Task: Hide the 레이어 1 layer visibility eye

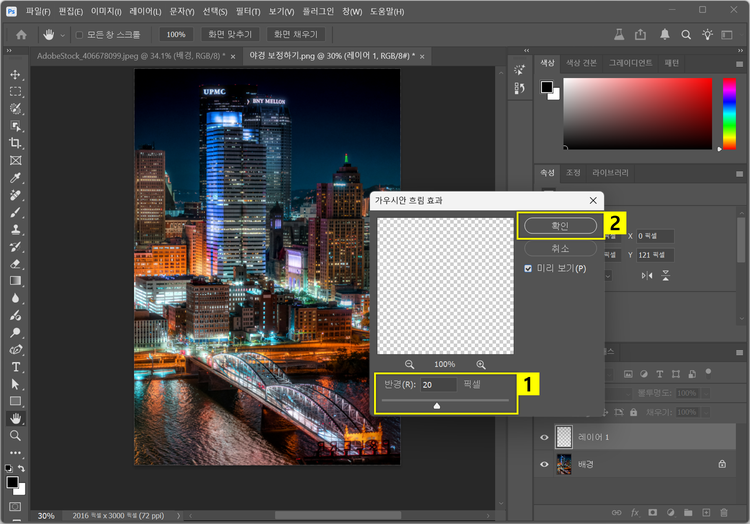Action: pyautogui.click(x=545, y=437)
